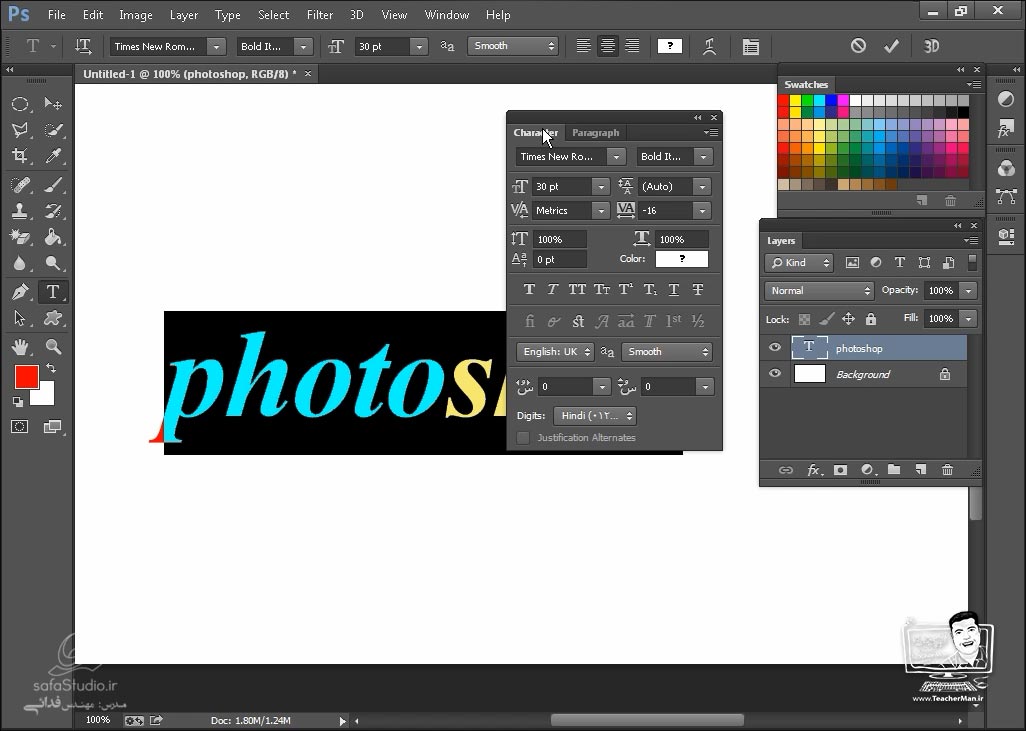This screenshot has height=731, width=1026.
Task: Click the Character panel text color swatch
Action: [x=682, y=259]
